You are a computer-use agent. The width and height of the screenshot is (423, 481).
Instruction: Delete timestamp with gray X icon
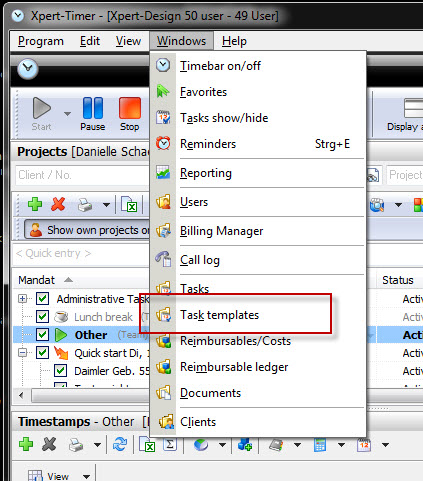49,444
